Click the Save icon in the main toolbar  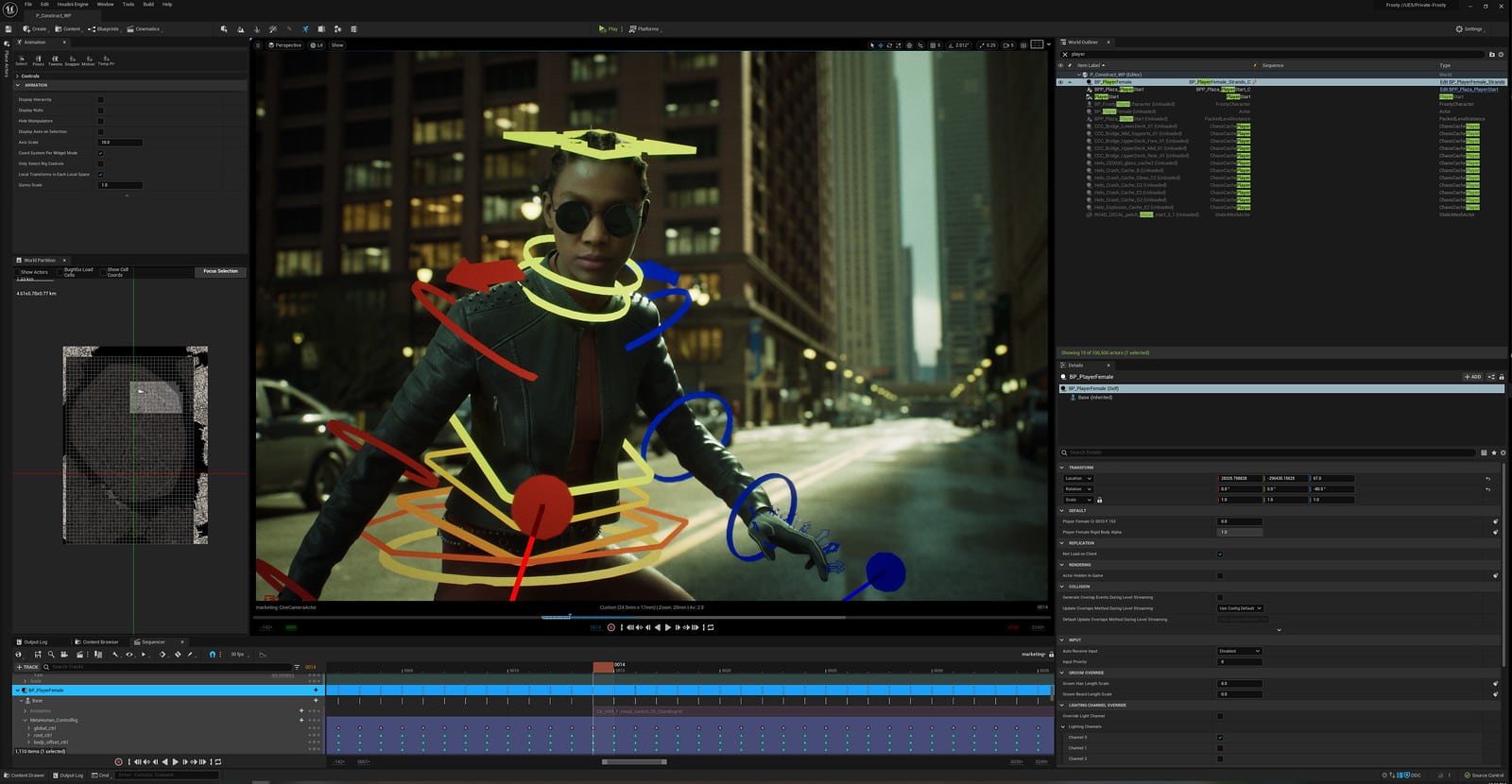point(9,29)
